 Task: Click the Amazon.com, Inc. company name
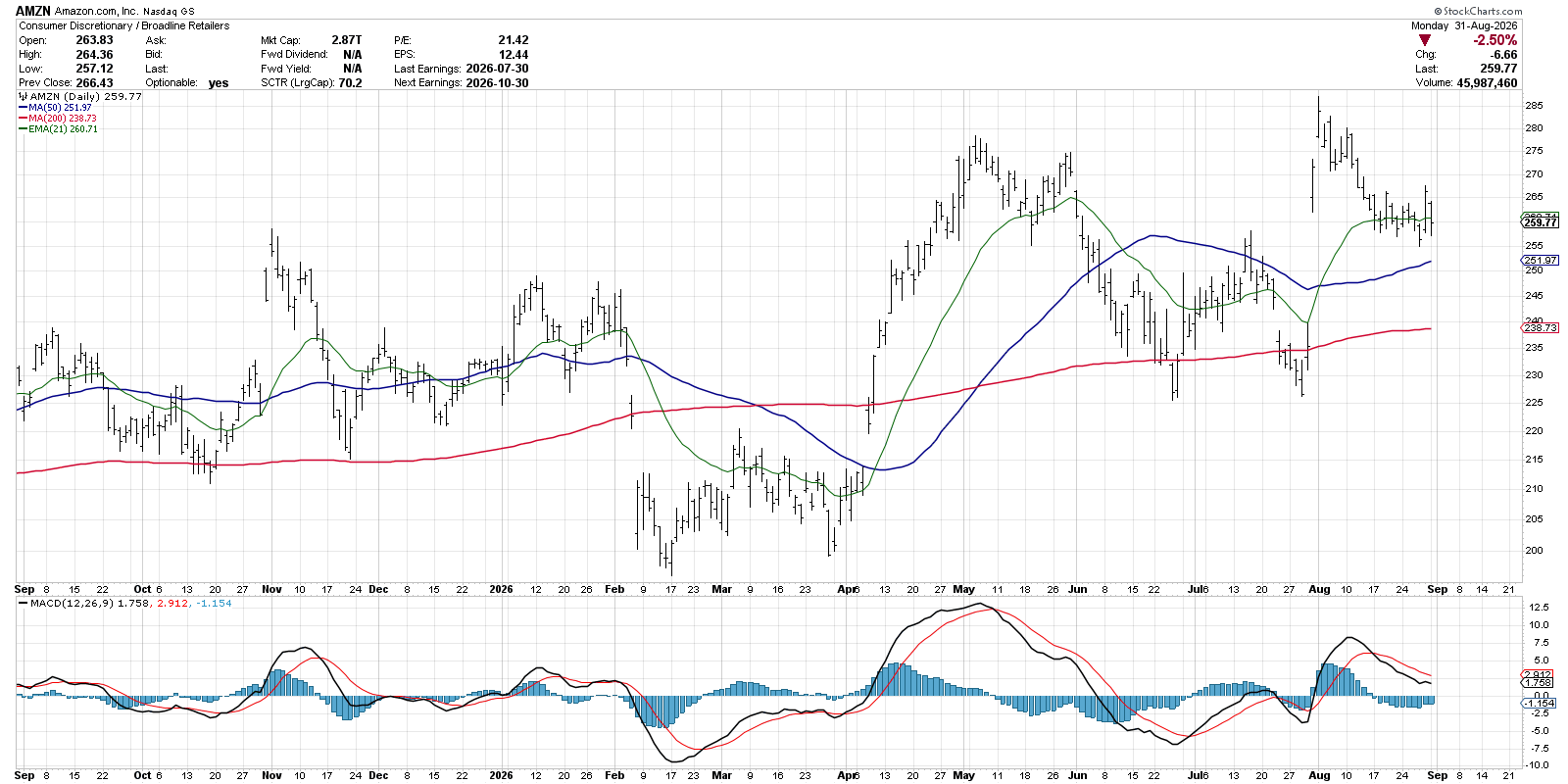tap(96, 11)
